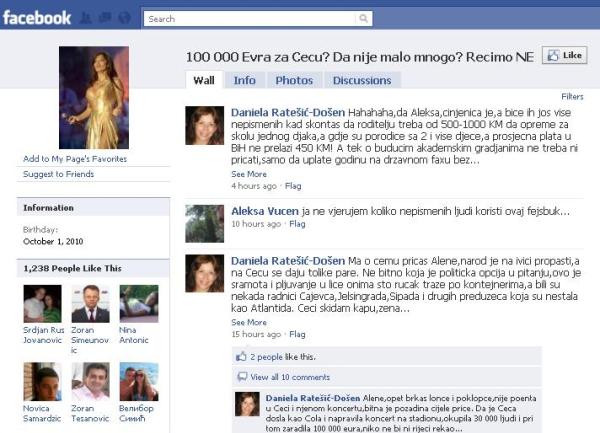Viewport: 600px width, 433px height.
Task: Click the name Novica Samardzic
Action: tap(42, 413)
